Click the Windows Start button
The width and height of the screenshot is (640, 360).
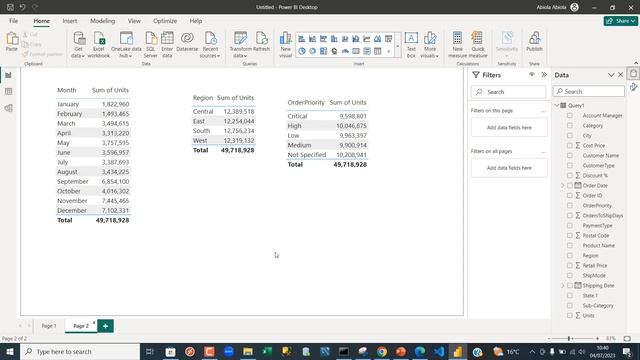click(x=9, y=351)
